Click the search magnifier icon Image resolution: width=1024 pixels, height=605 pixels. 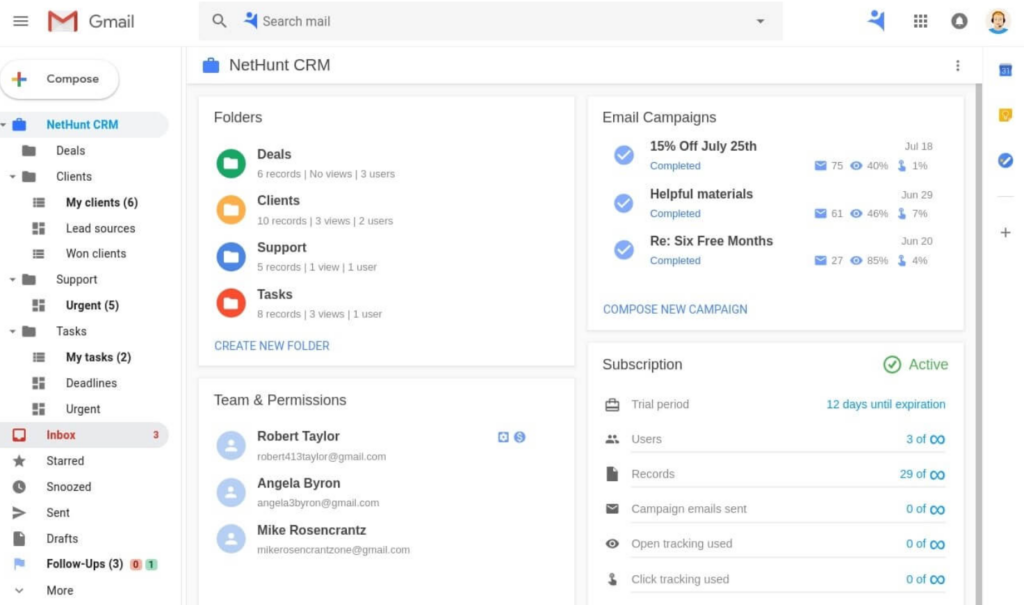(219, 21)
